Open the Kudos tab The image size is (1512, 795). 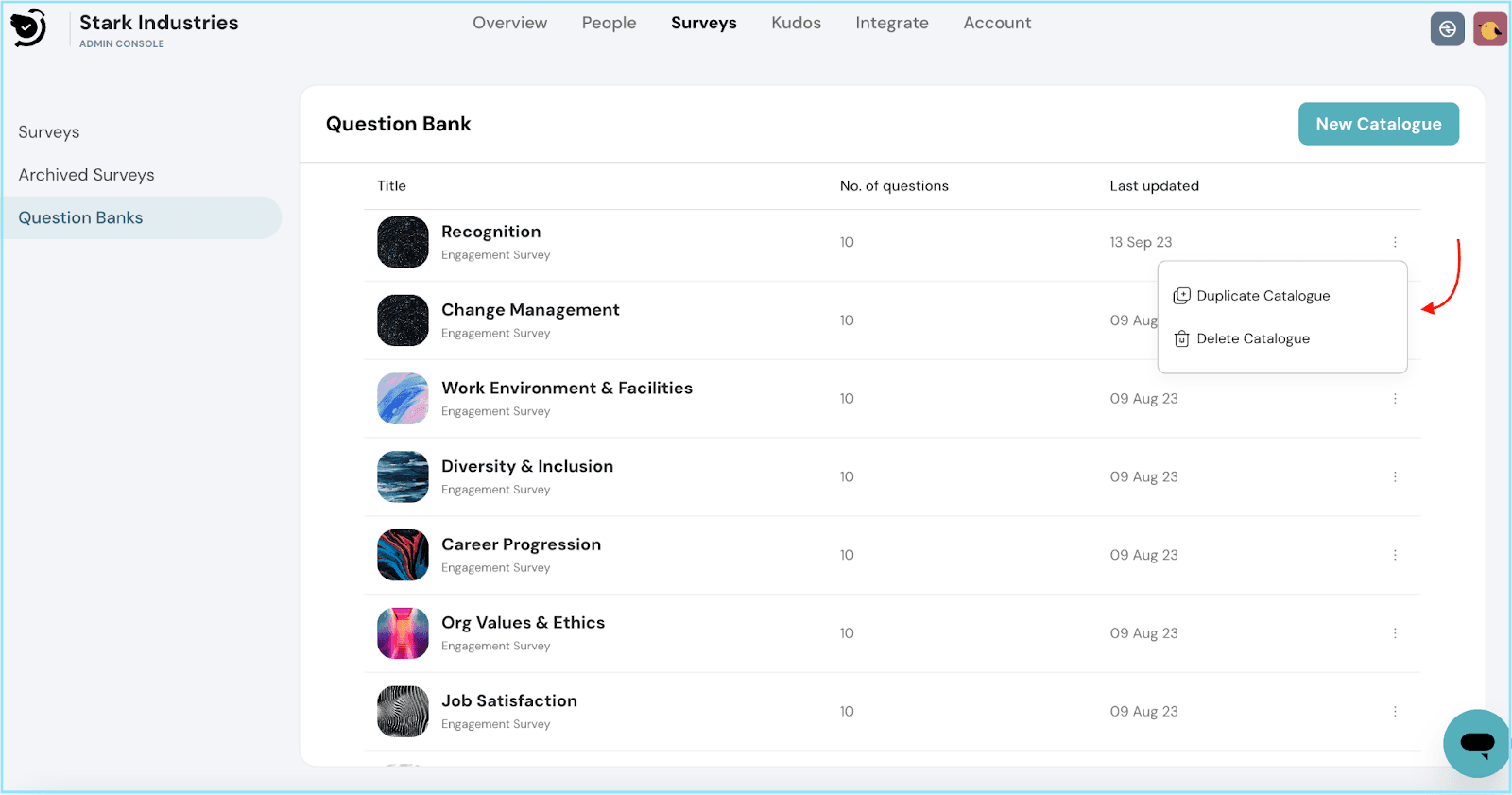(796, 23)
